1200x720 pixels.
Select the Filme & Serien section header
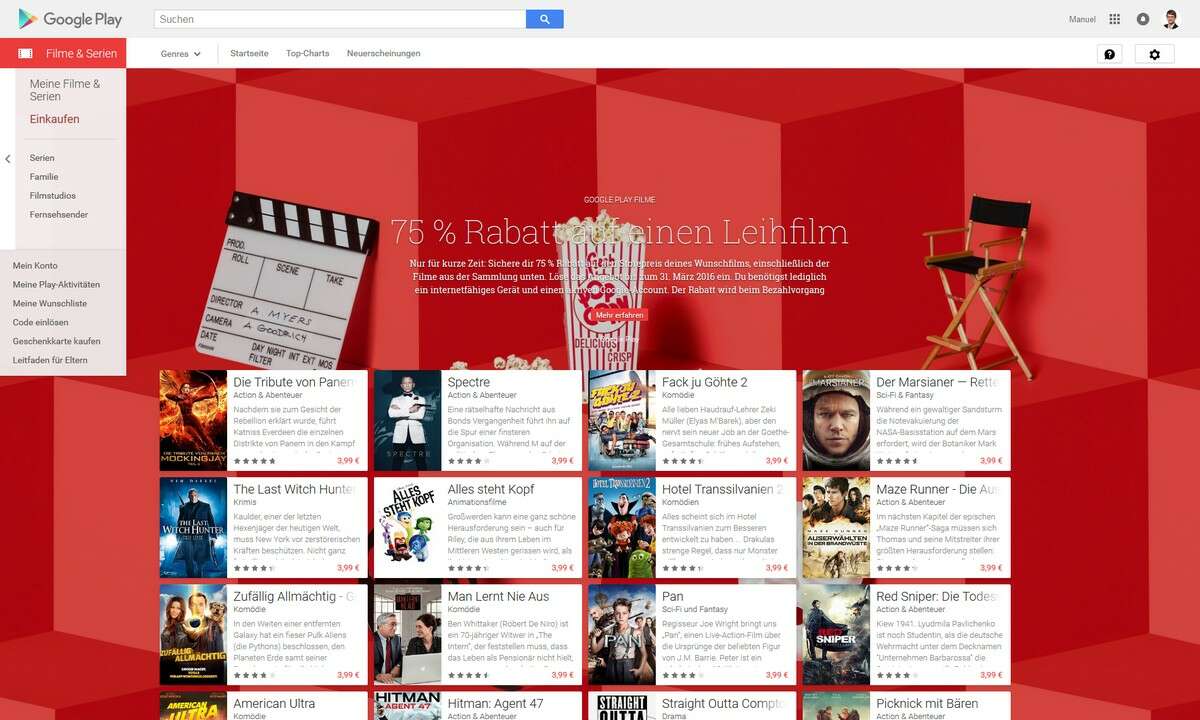(63, 54)
